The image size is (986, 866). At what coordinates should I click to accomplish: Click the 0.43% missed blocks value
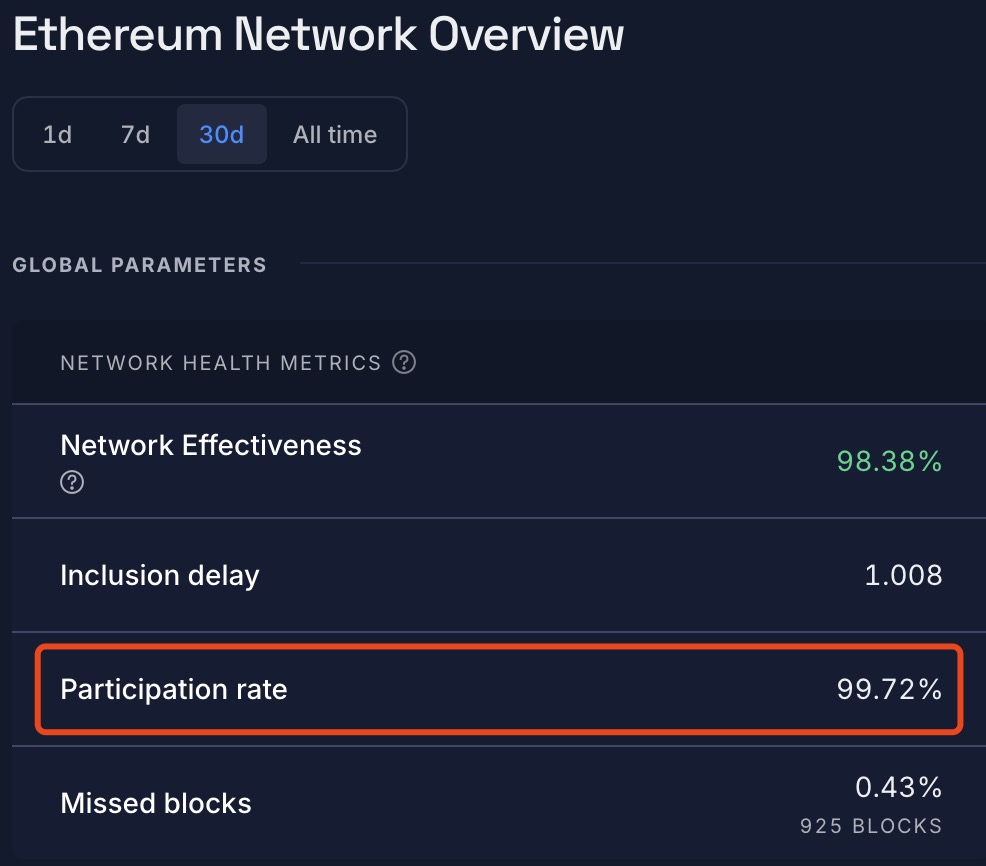[898, 788]
